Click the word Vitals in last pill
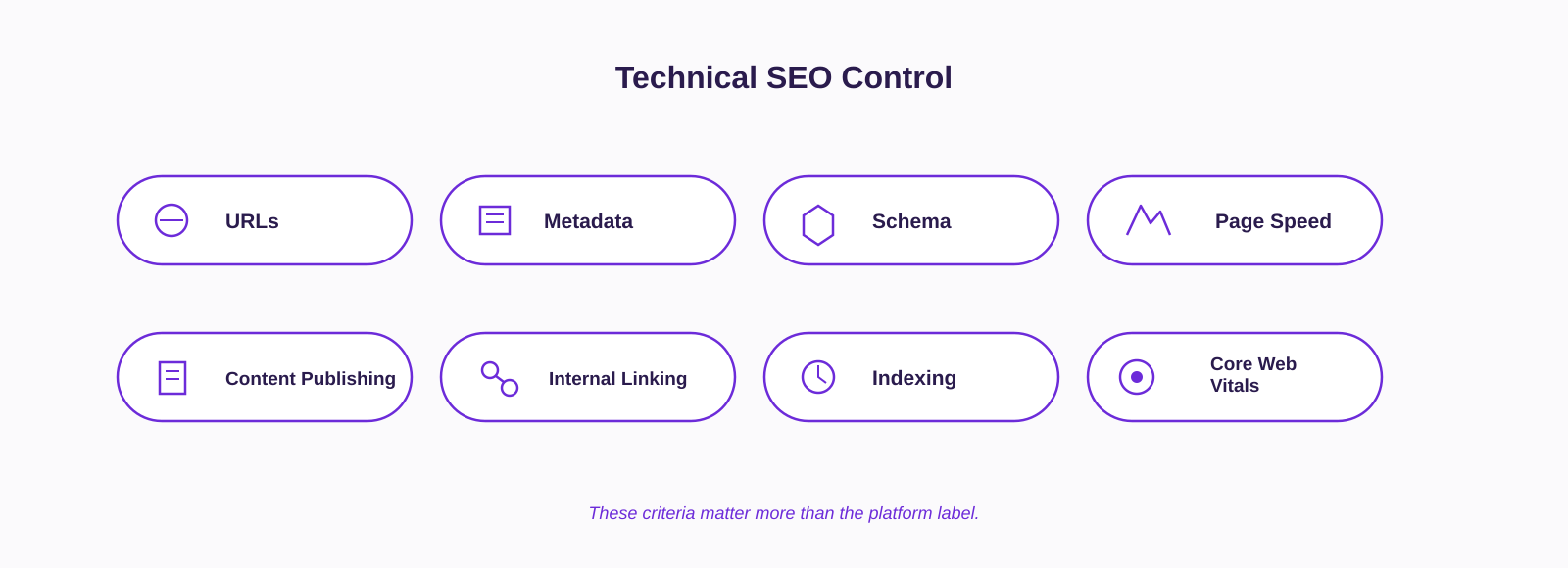The width and height of the screenshot is (1568, 568). pyautogui.click(x=1235, y=386)
